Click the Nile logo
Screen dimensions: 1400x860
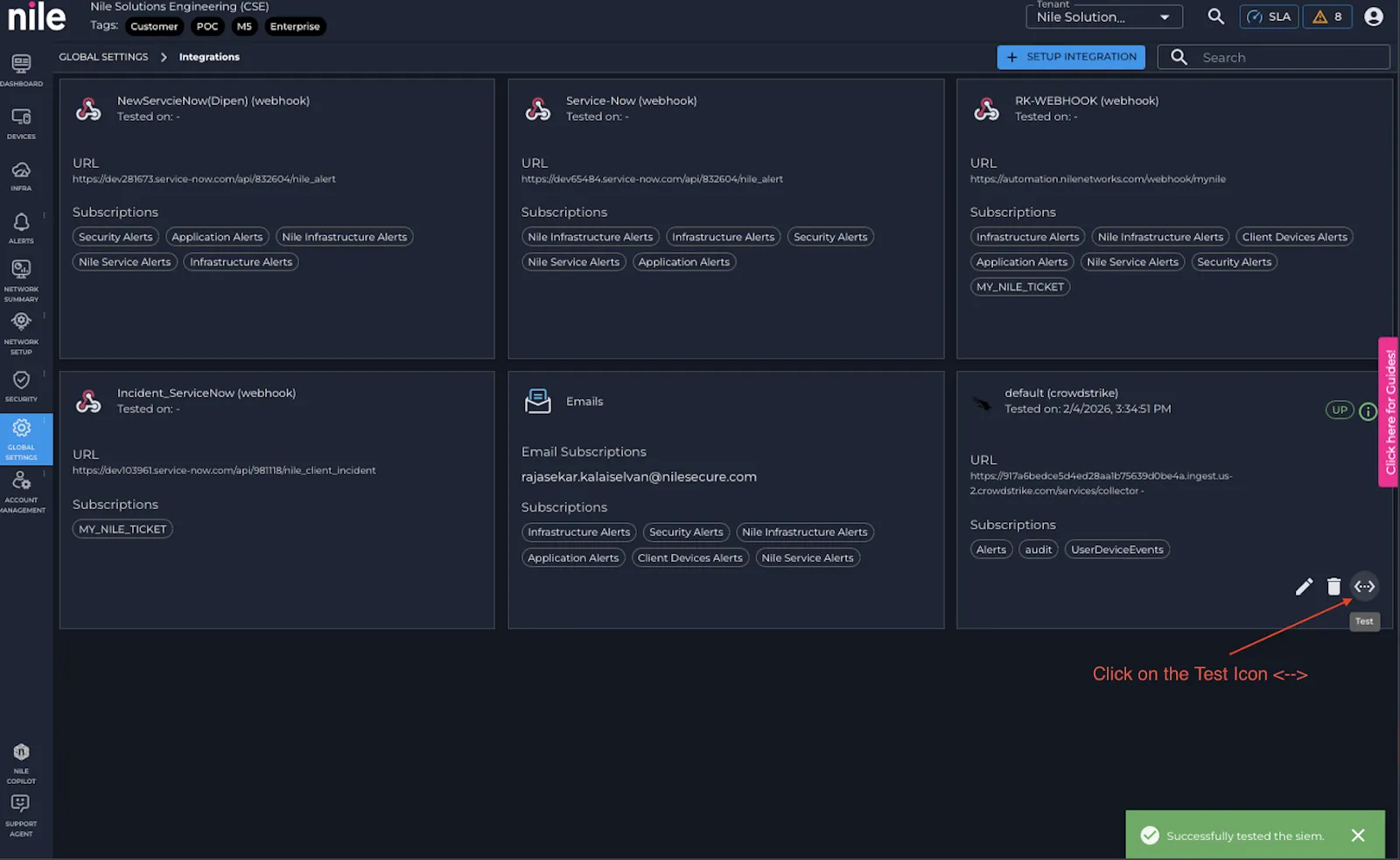pos(37,17)
